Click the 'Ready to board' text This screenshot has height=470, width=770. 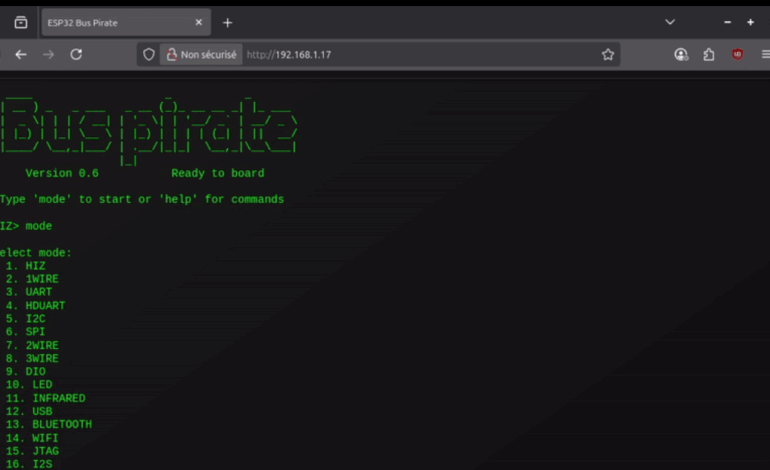[x=218, y=173]
